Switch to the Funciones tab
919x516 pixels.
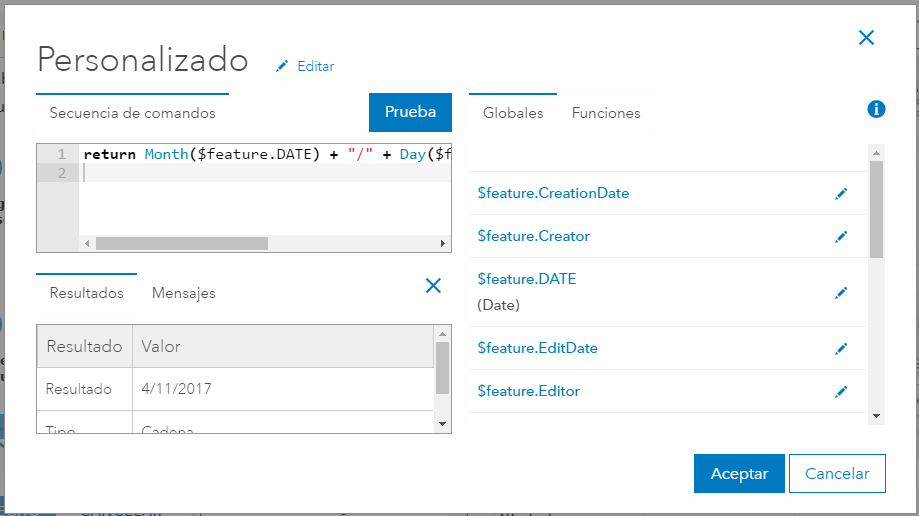[x=606, y=113]
